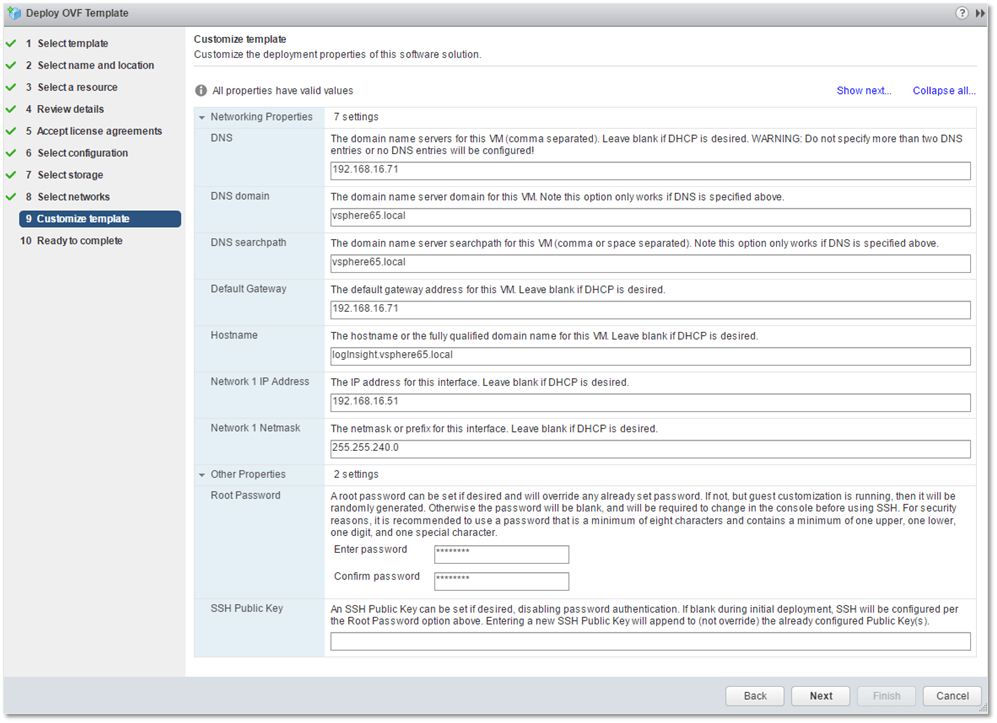
Task: Collapse the Other Properties section
Action: pyautogui.click(x=202, y=475)
